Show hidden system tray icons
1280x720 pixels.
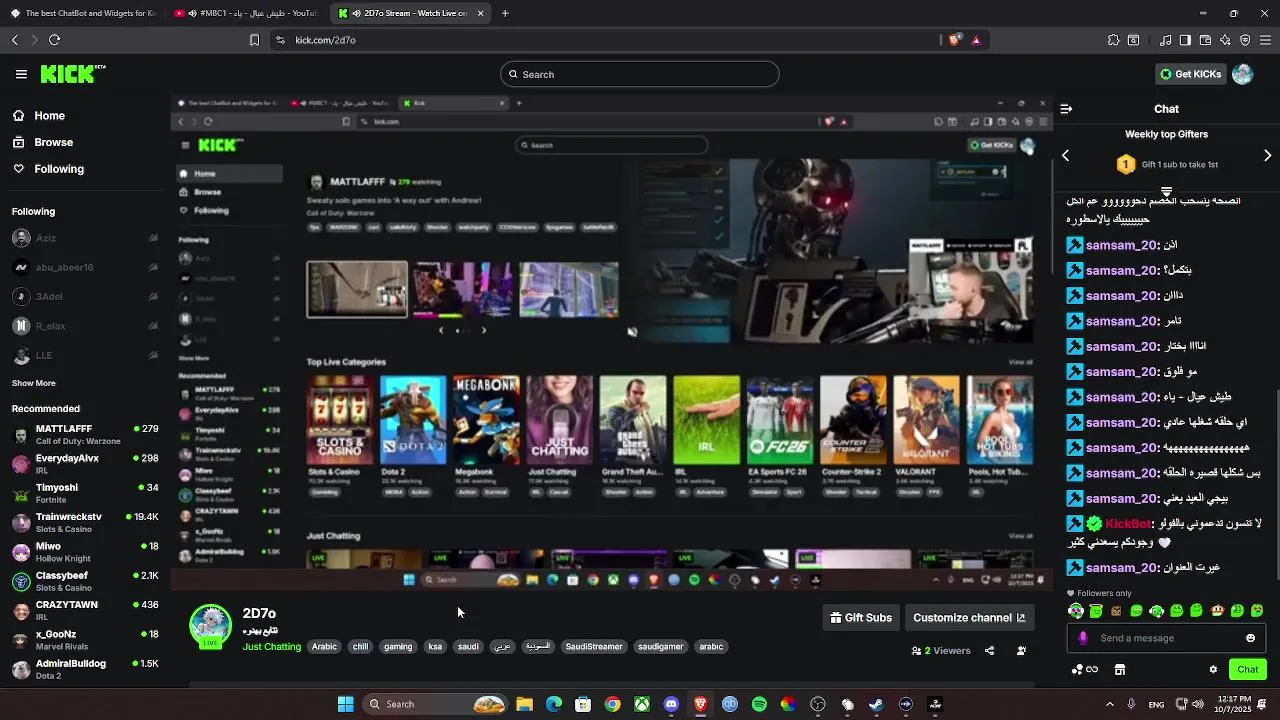pyautogui.click(x=1109, y=704)
